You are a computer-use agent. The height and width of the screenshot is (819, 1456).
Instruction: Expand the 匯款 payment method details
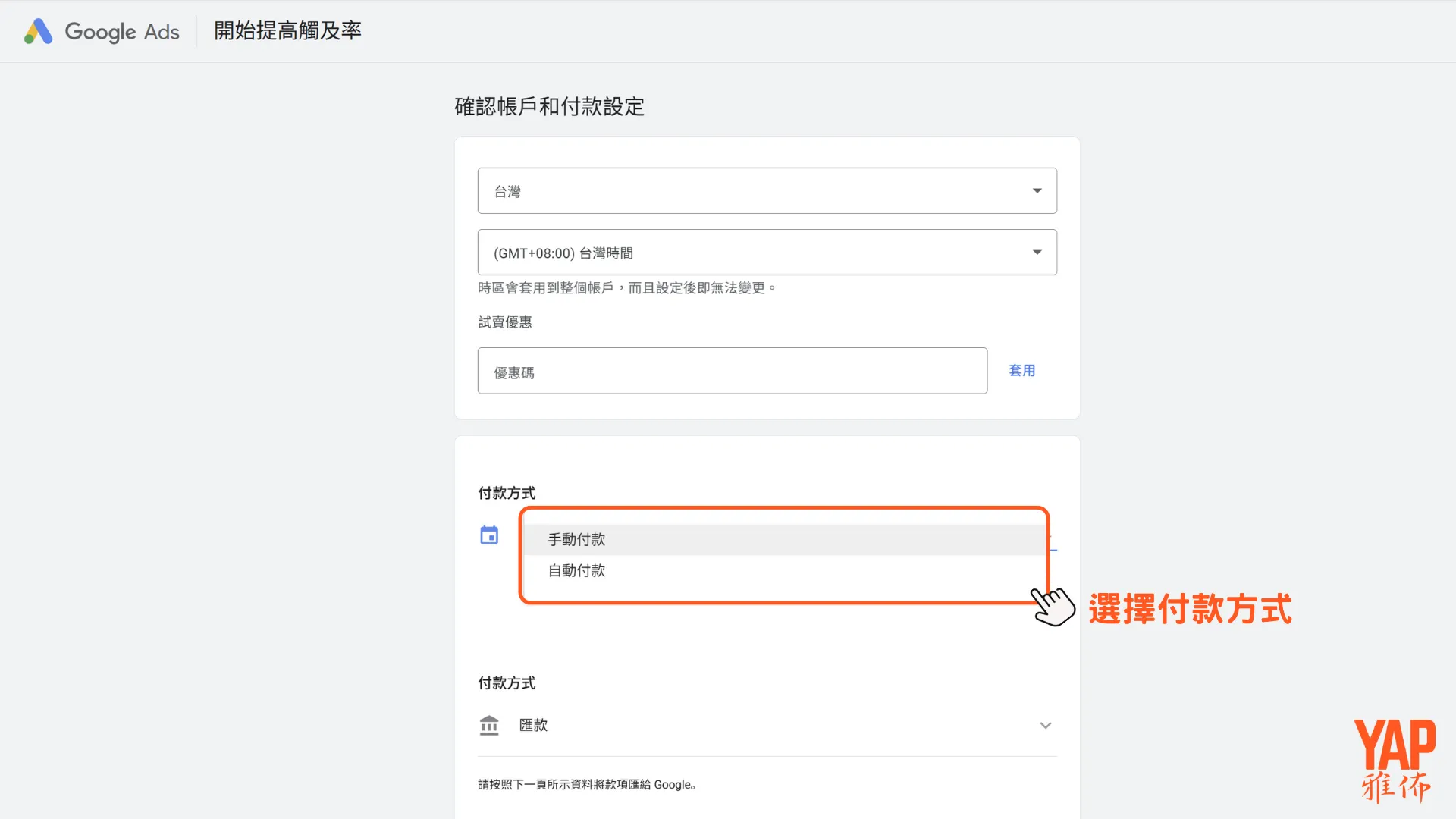pos(766,725)
